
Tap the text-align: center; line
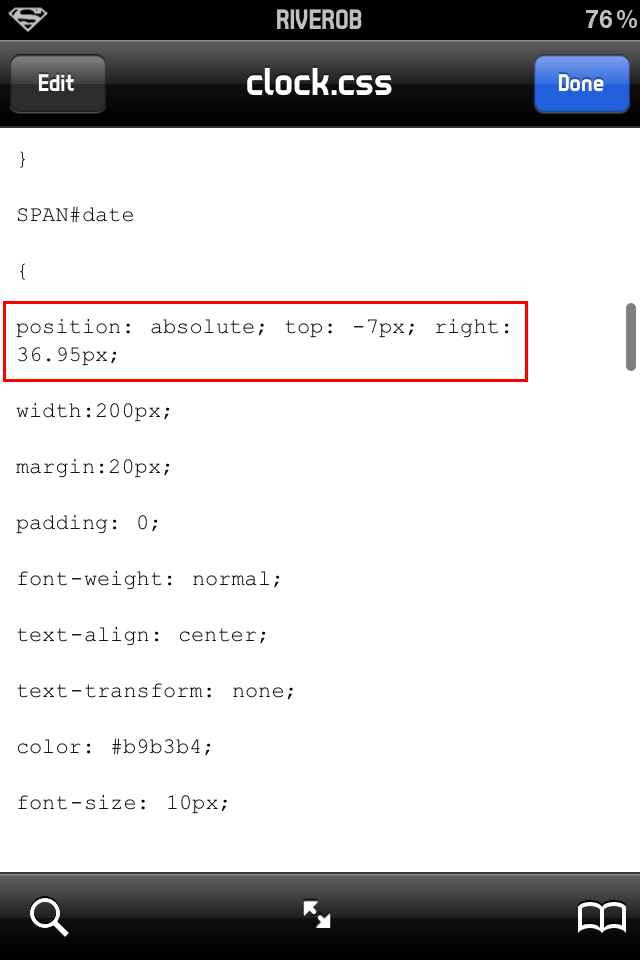[142, 636]
